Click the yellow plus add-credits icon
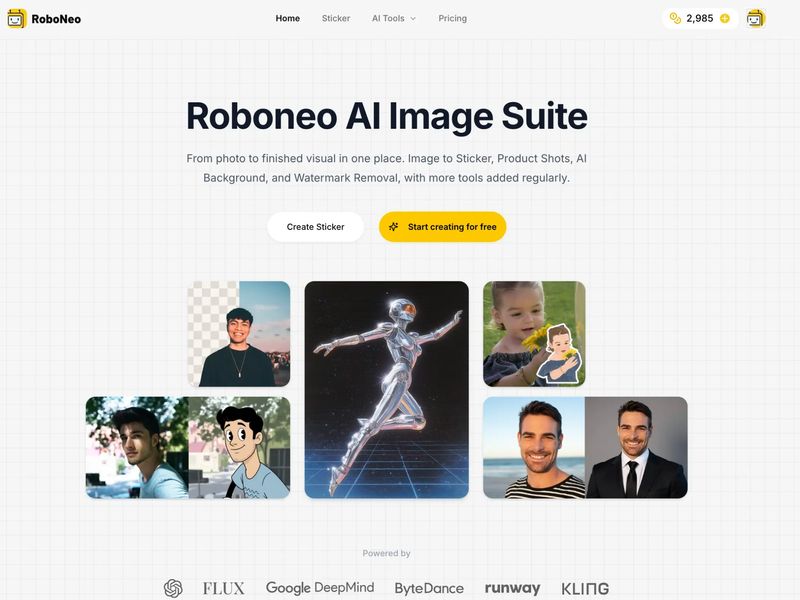This screenshot has height=600, width=800. click(725, 18)
